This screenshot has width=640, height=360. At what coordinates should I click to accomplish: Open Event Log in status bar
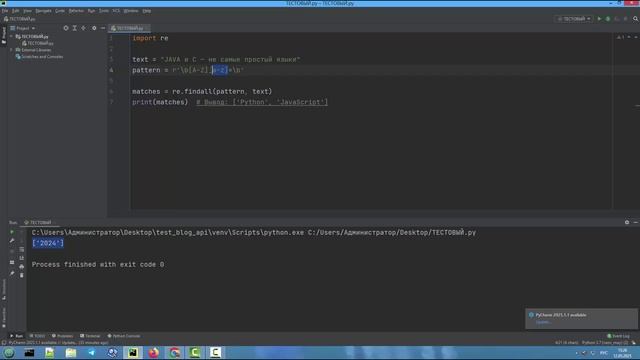618,336
